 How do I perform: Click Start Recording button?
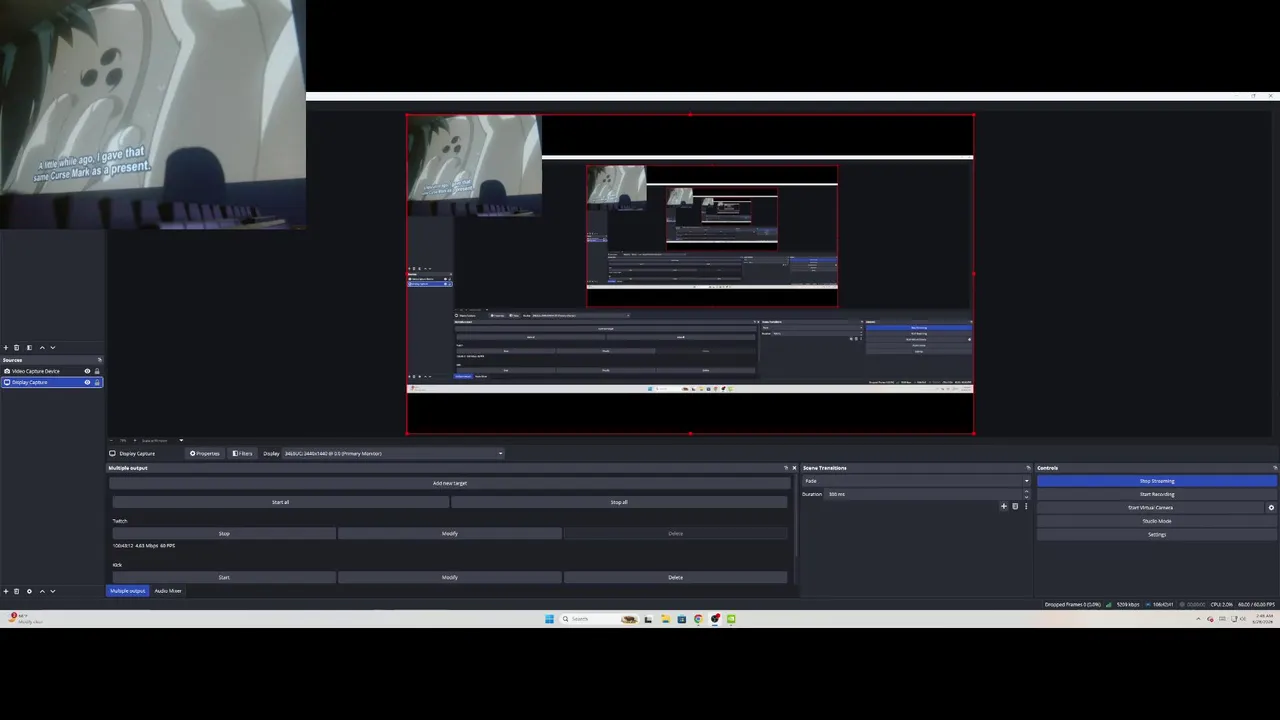pos(1157,494)
